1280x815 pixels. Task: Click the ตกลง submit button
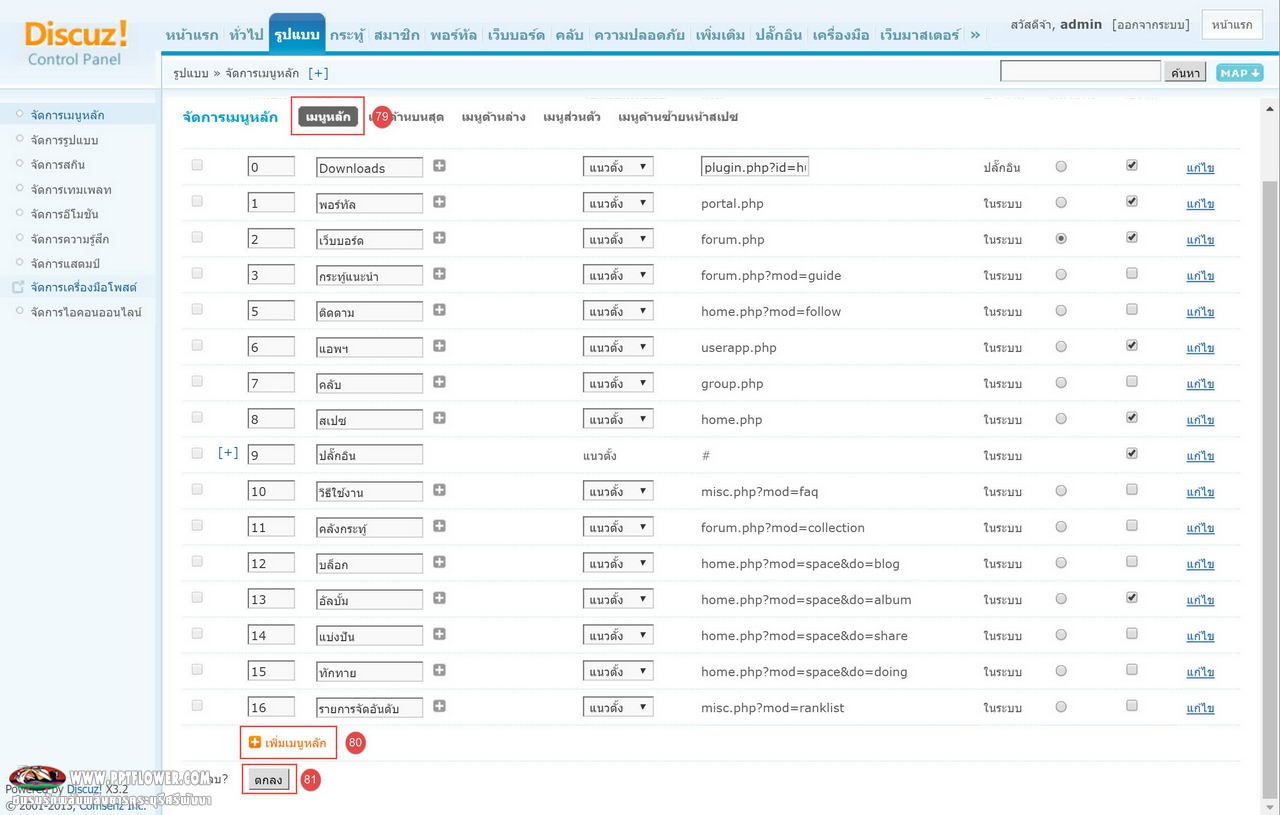269,780
